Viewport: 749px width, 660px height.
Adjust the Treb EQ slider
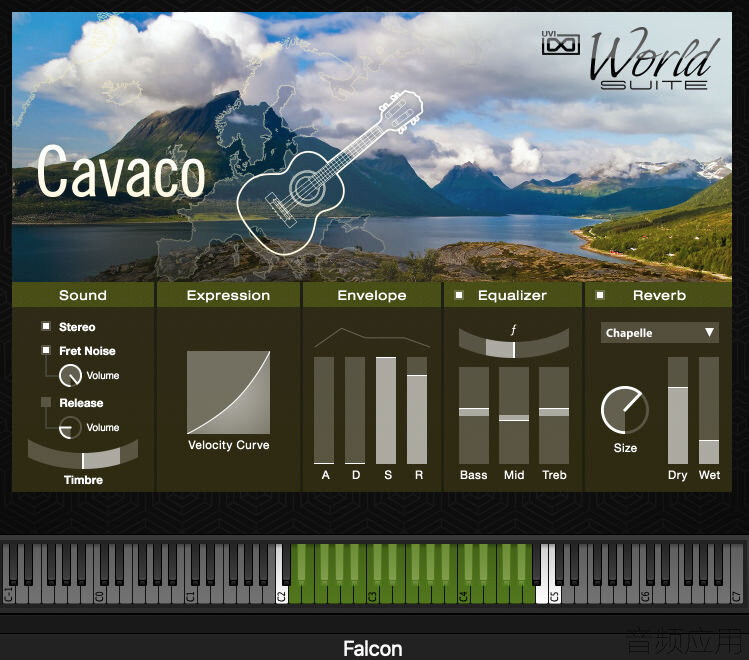tap(554, 415)
